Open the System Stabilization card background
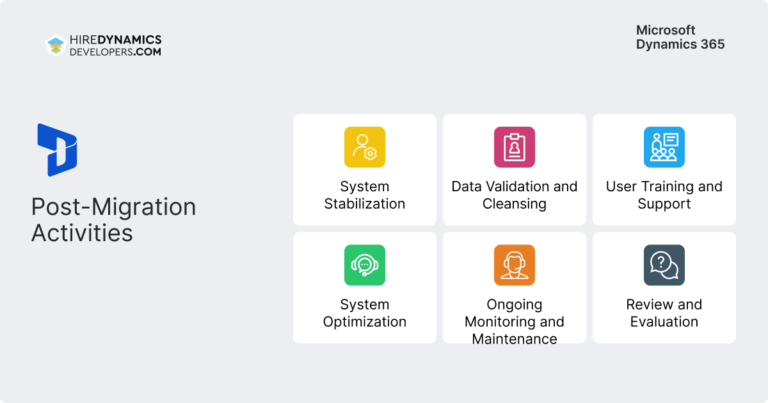 click(364, 169)
